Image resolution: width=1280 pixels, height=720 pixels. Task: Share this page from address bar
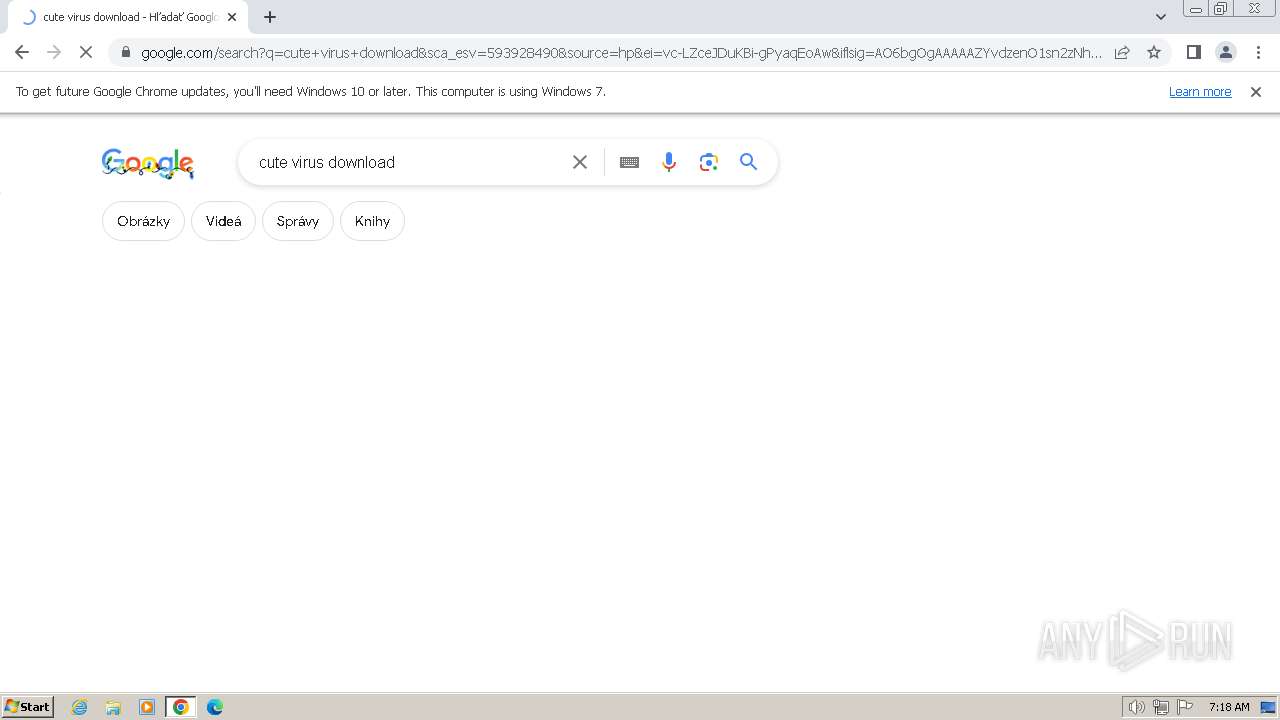1122,52
